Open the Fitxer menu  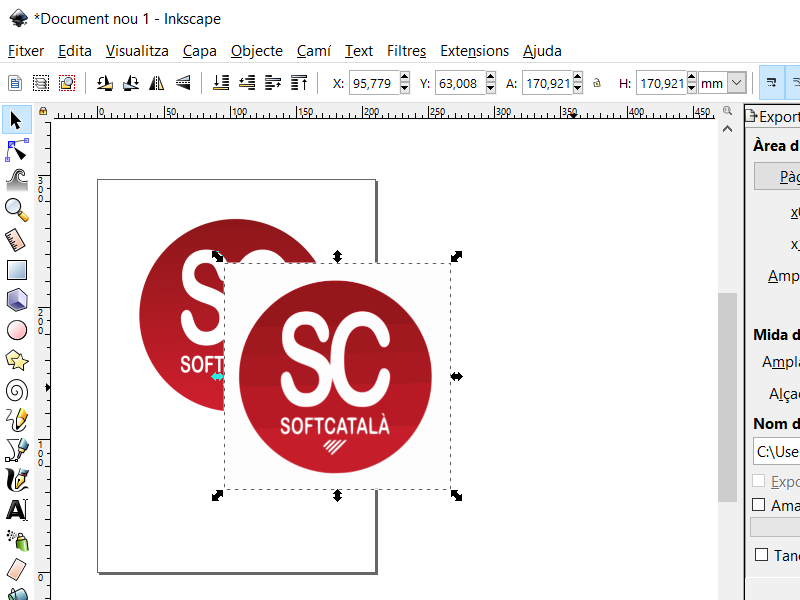click(26, 51)
